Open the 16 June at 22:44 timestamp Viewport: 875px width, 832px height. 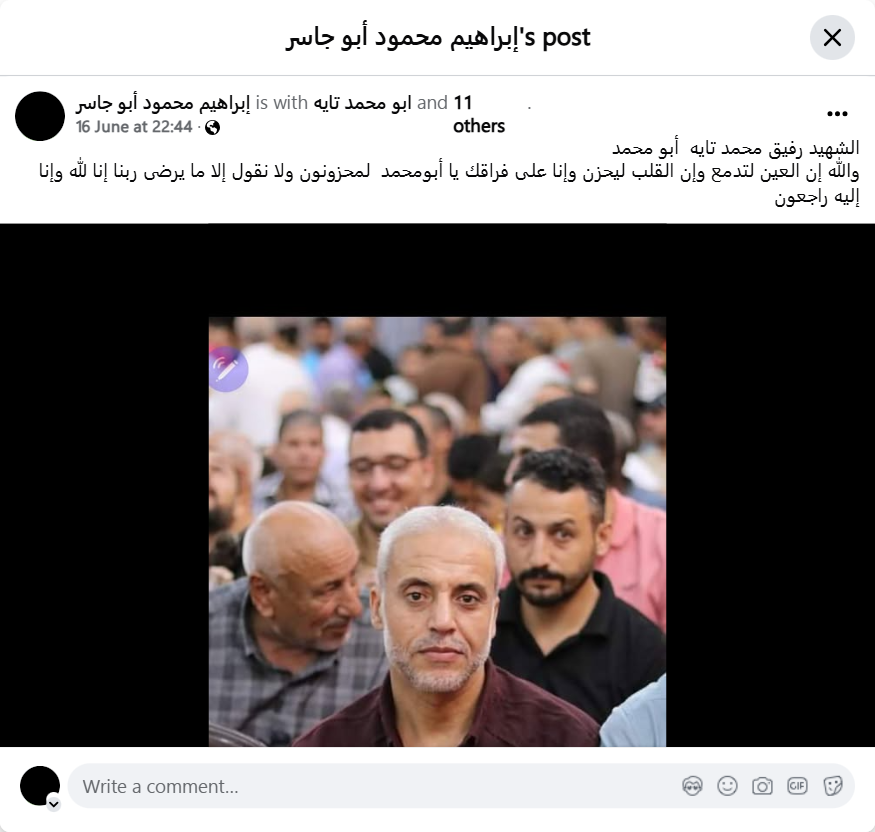[134, 127]
